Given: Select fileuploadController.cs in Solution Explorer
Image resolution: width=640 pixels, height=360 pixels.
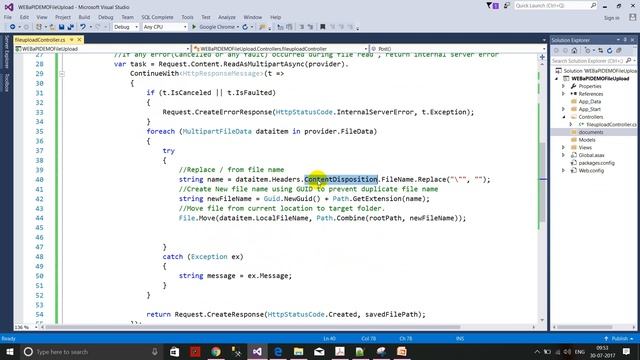Looking at the screenshot, I should pyautogui.click(x=611, y=124).
